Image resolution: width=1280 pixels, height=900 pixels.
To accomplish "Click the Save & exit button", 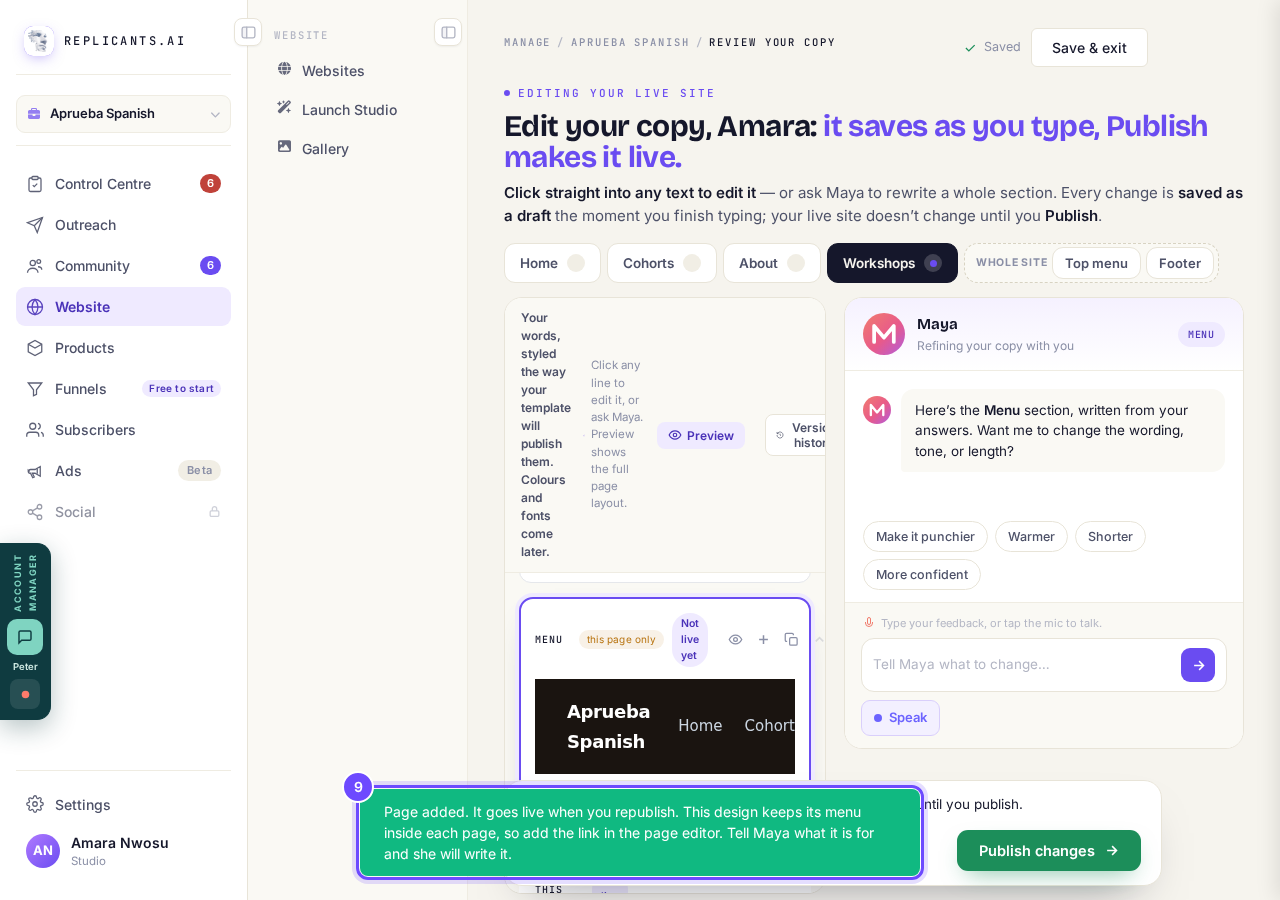I will tap(1089, 48).
